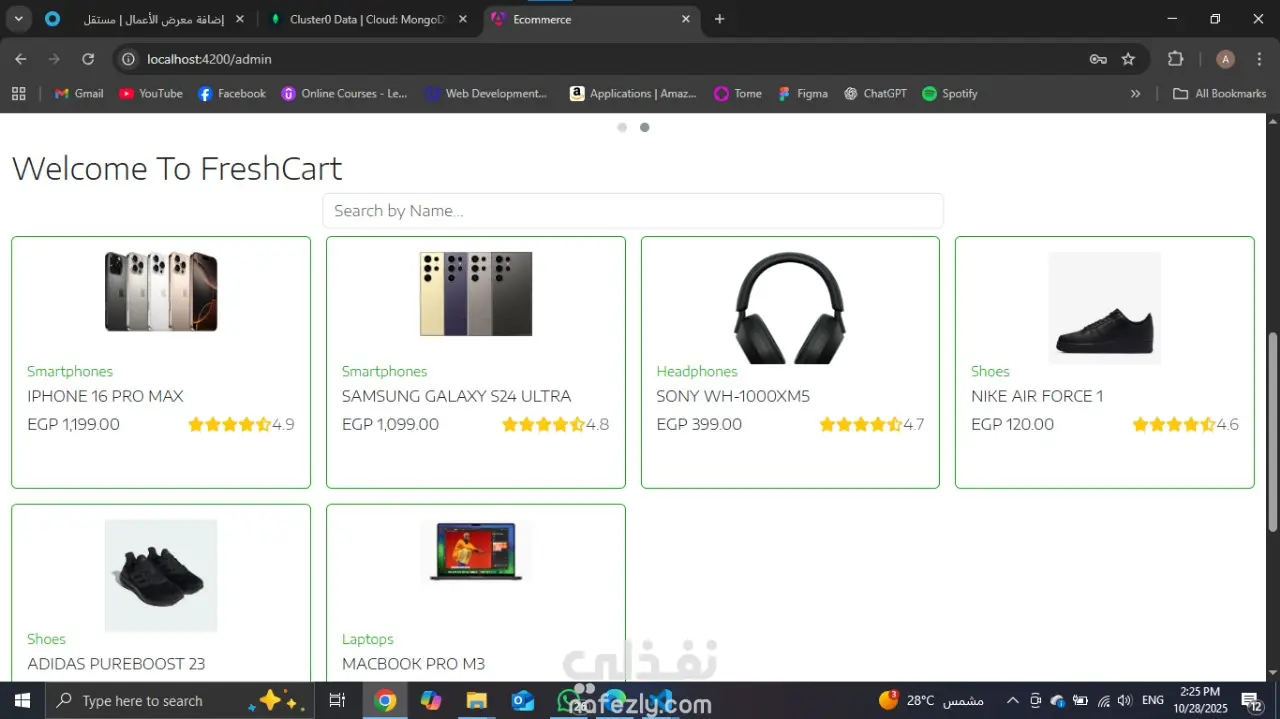Open the All Bookmarks folder
The image size is (1280, 719).
(x=1219, y=93)
